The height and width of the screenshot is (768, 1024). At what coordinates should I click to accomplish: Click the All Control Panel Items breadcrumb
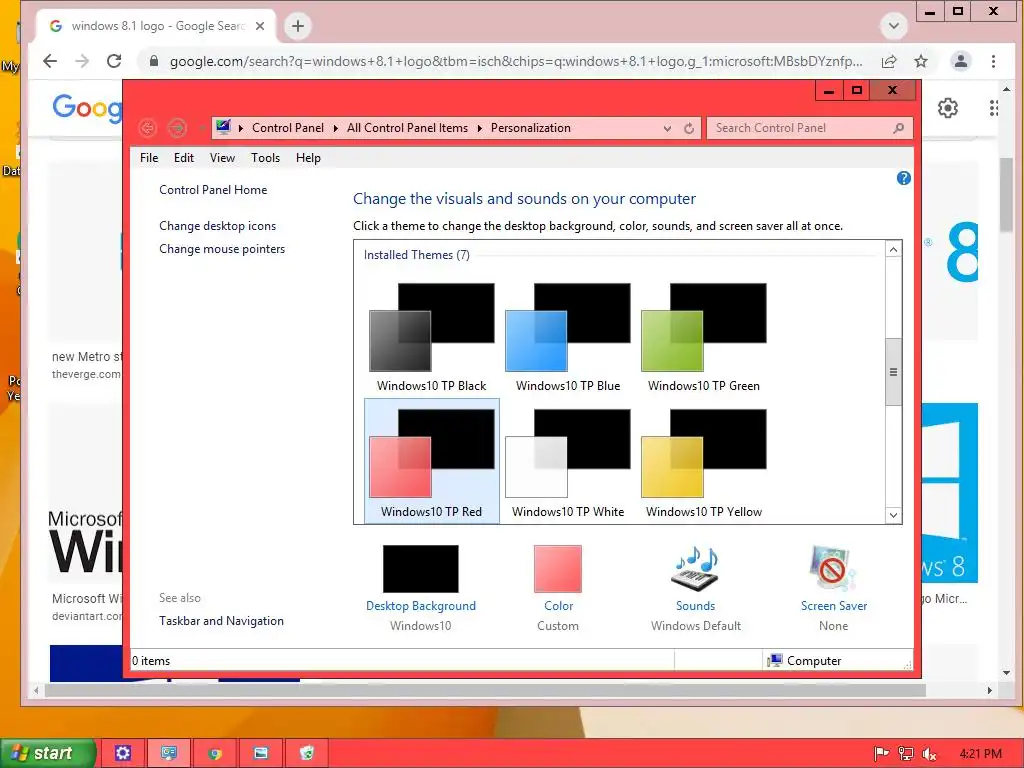(408, 128)
